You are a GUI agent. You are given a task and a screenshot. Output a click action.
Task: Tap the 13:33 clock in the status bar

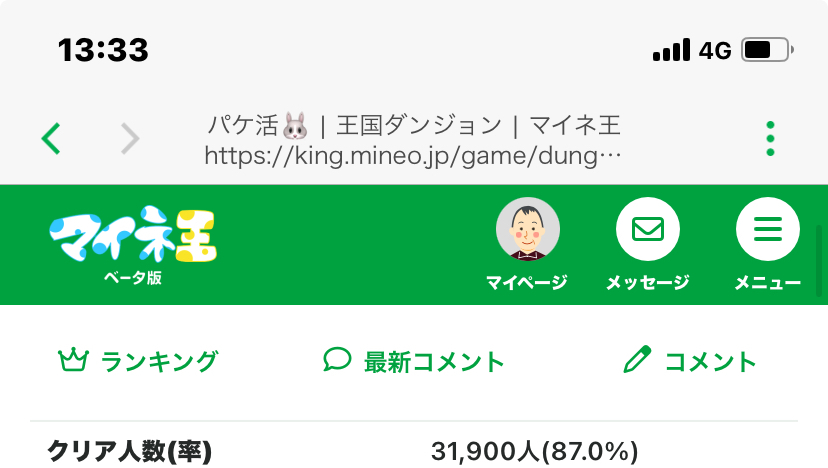[103, 50]
